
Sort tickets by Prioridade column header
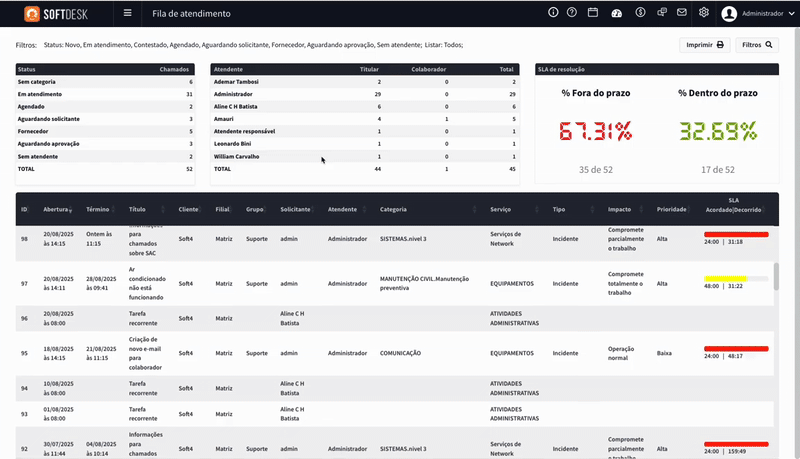pos(671,210)
